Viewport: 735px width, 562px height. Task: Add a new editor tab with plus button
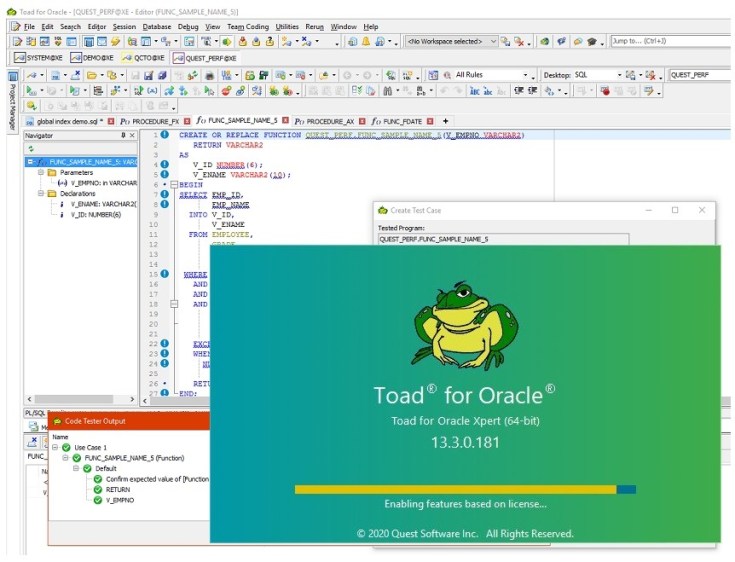click(445, 121)
